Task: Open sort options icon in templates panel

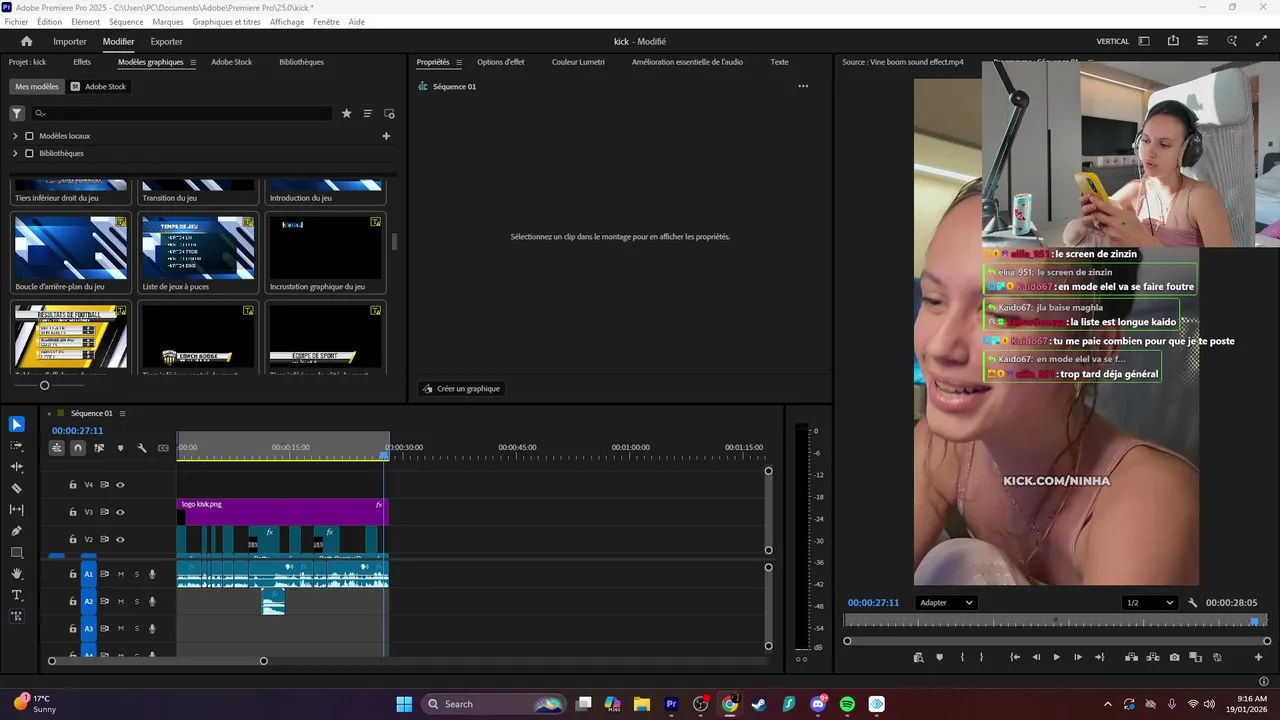Action: tap(367, 113)
